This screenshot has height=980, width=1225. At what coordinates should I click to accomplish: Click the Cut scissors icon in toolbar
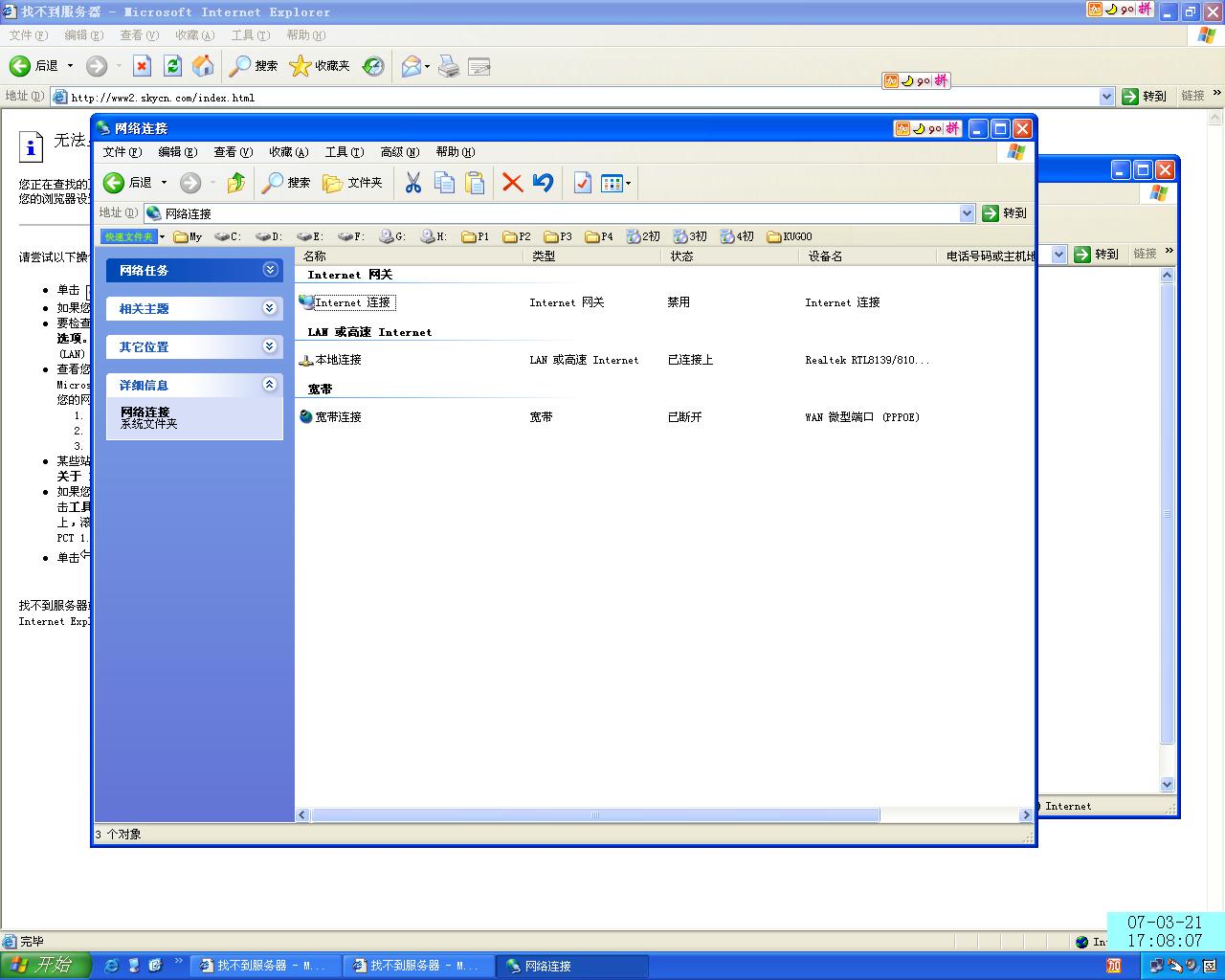coord(412,183)
